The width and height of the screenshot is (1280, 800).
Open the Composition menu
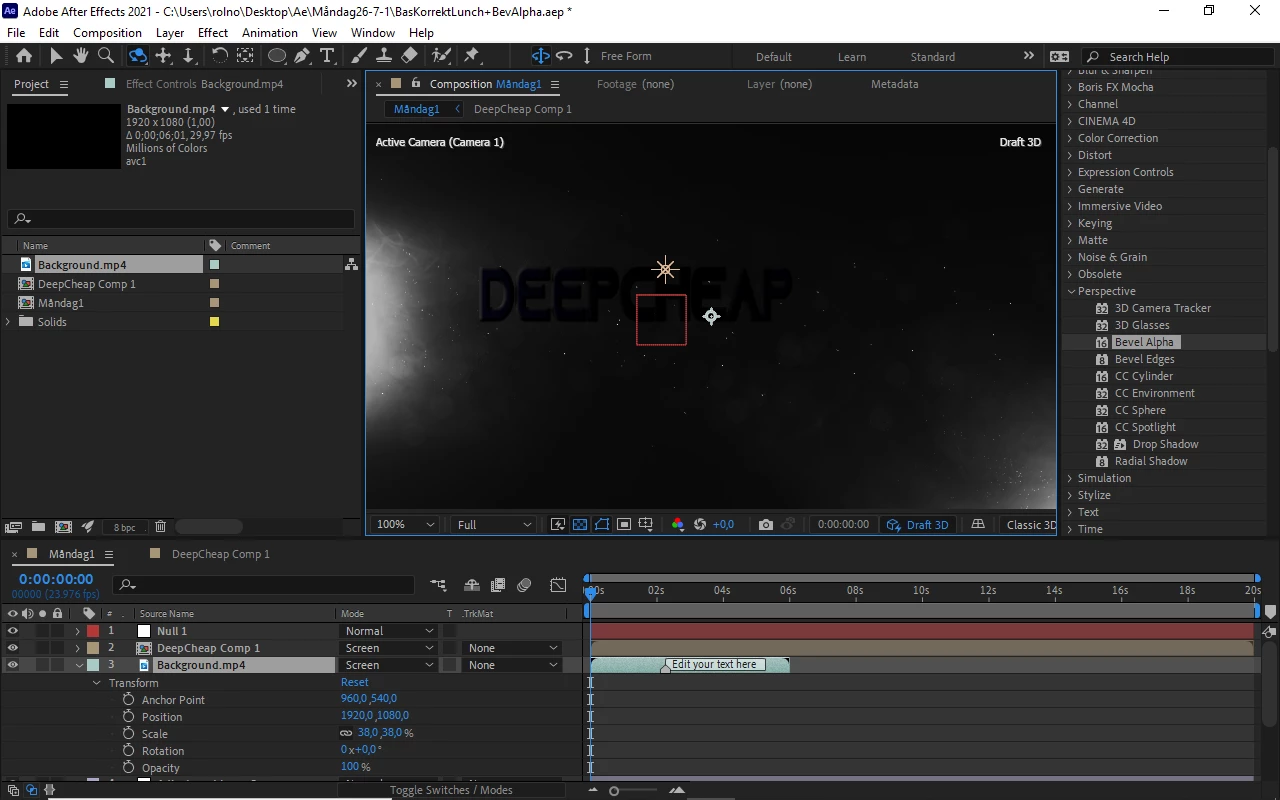(x=107, y=32)
